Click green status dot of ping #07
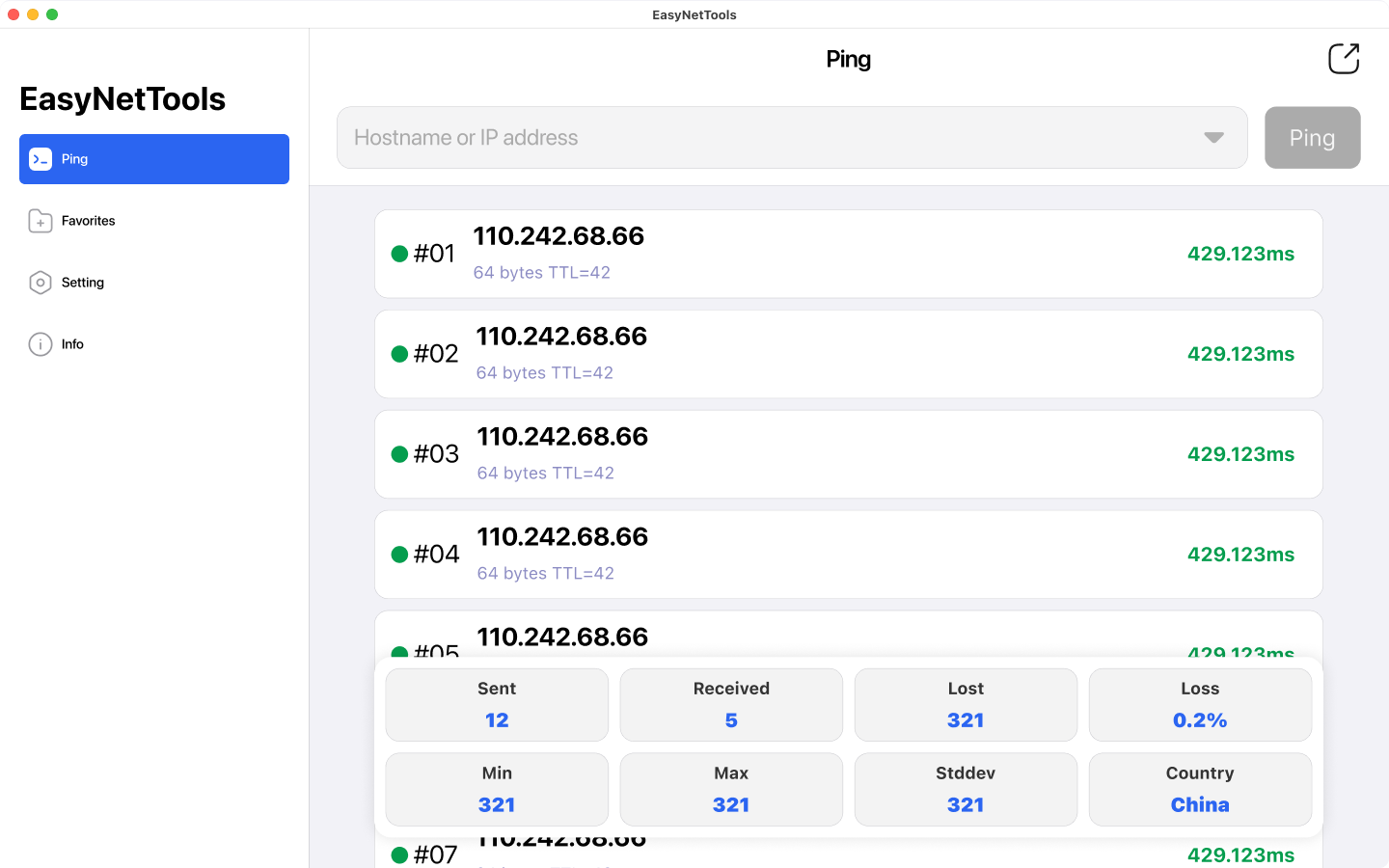The height and width of the screenshot is (868, 1389). point(399,854)
